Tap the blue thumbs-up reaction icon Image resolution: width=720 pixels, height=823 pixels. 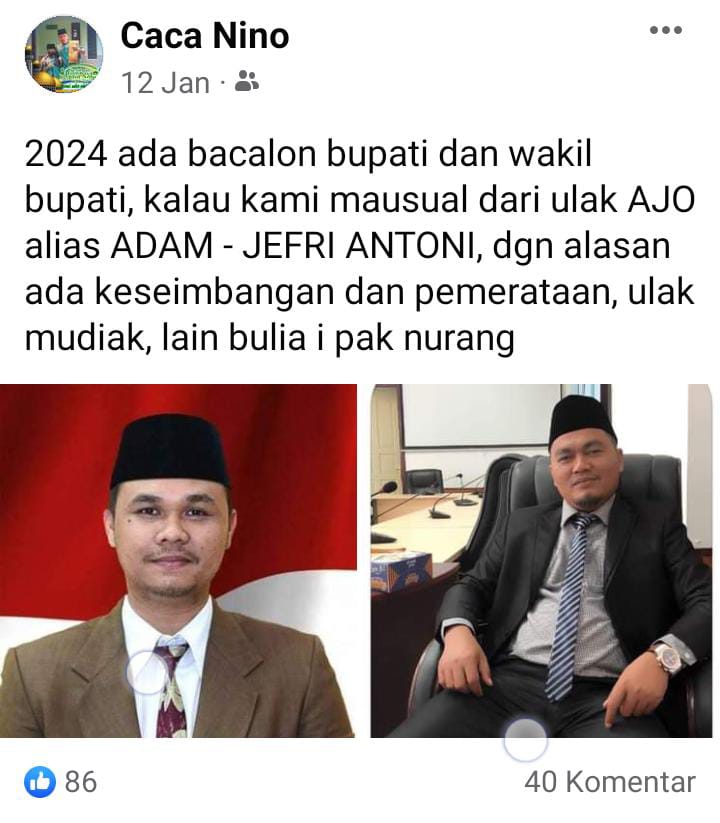click(40, 782)
